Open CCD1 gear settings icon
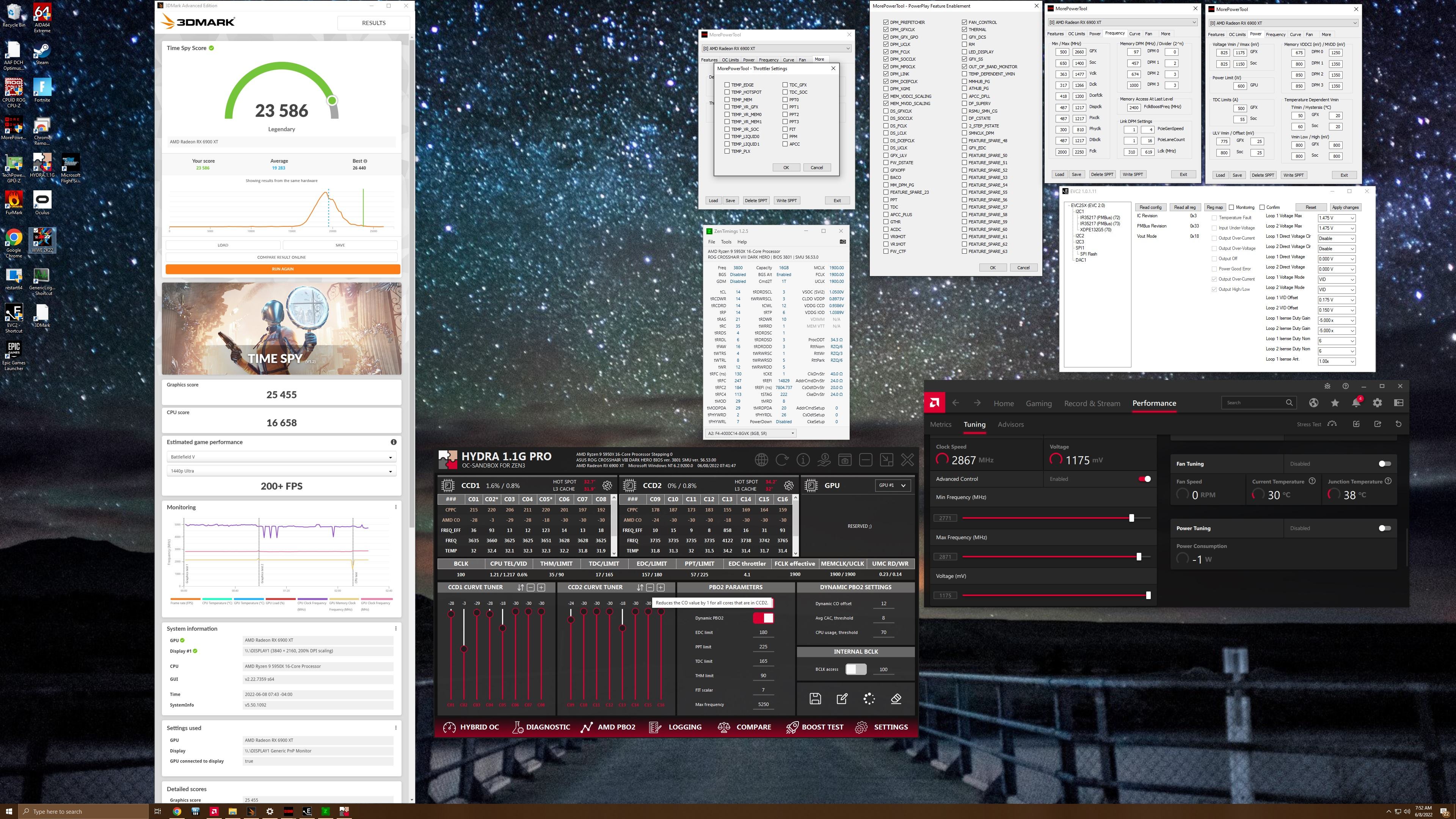This screenshot has width=1456, height=819. pyautogui.click(x=607, y=485)
